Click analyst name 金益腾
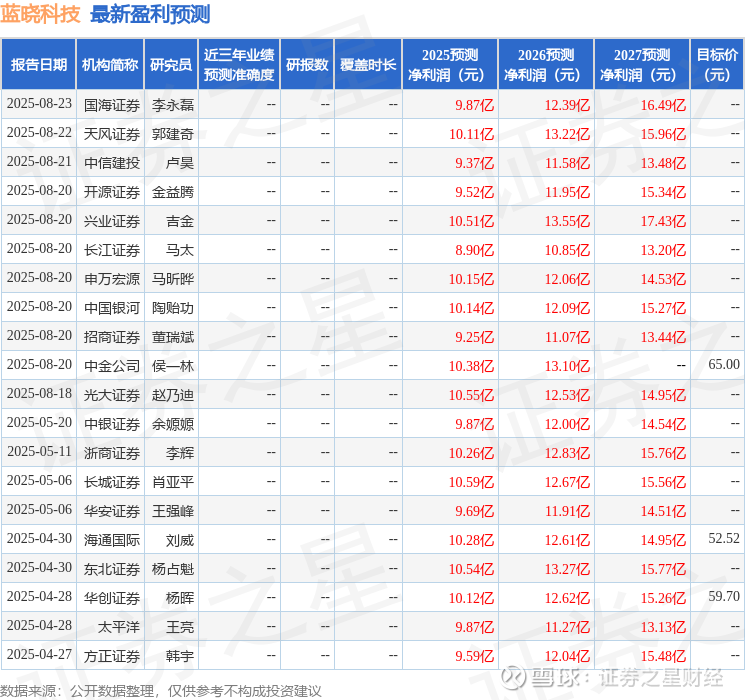 pyautogui.click(x=173, y=192)
